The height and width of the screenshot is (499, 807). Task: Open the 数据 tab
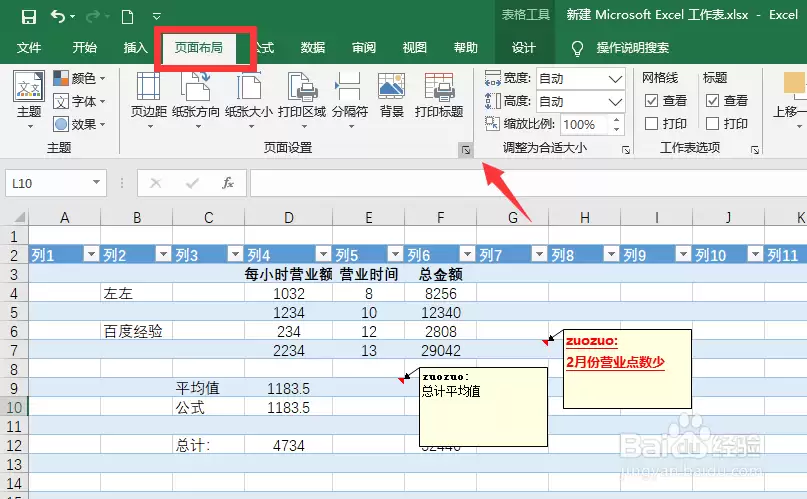[312, 48]
